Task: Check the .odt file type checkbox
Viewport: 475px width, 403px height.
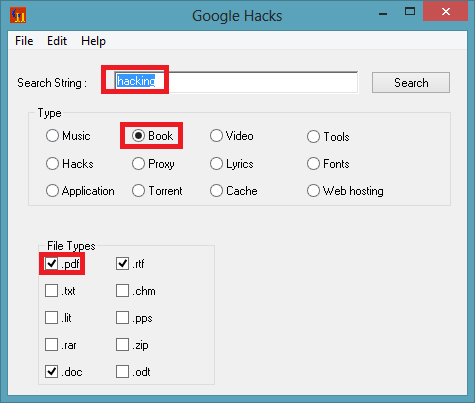Action: tap(122, 372)
